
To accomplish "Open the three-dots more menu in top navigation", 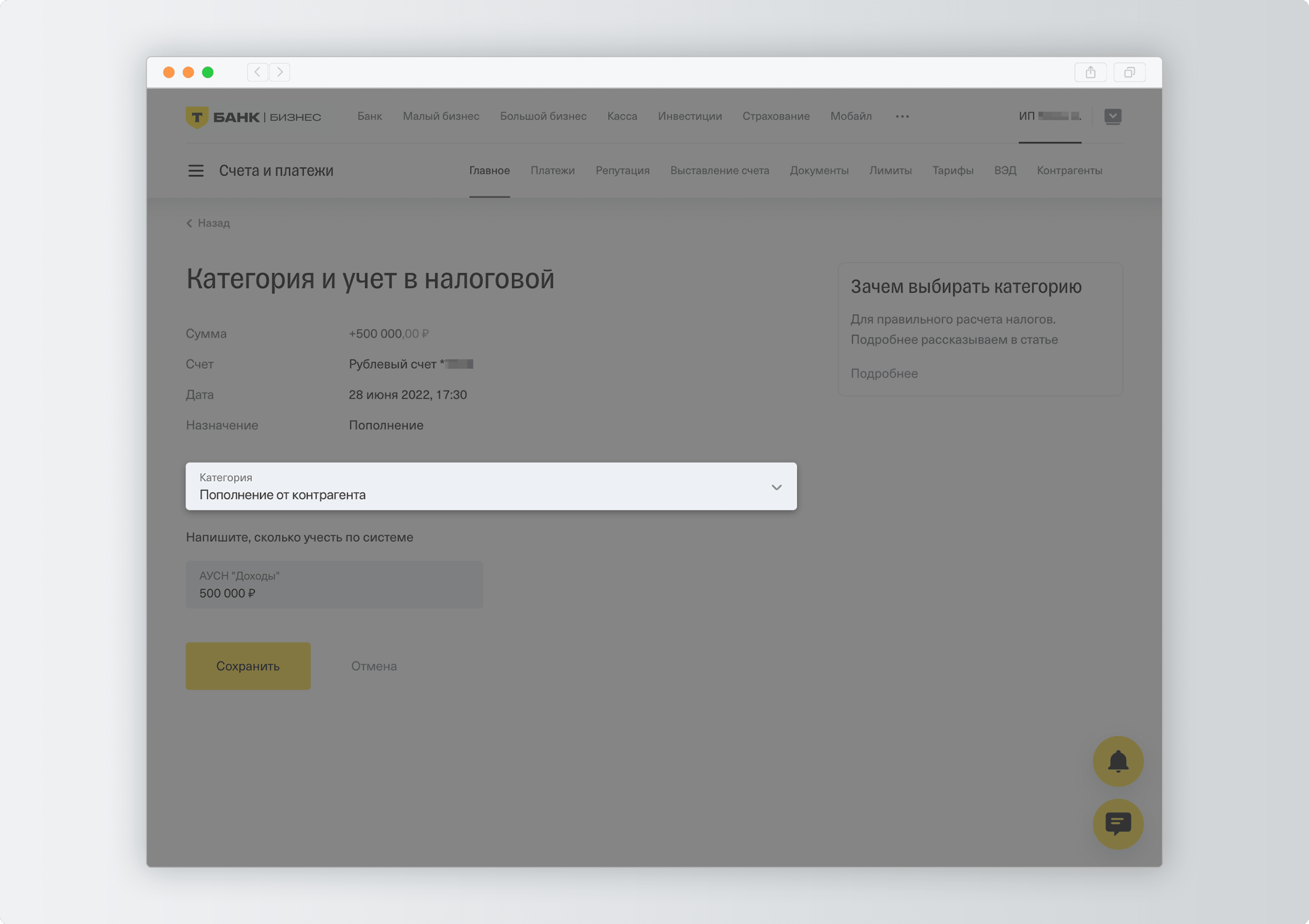I will pyautogui.click(x=902, y=116).
